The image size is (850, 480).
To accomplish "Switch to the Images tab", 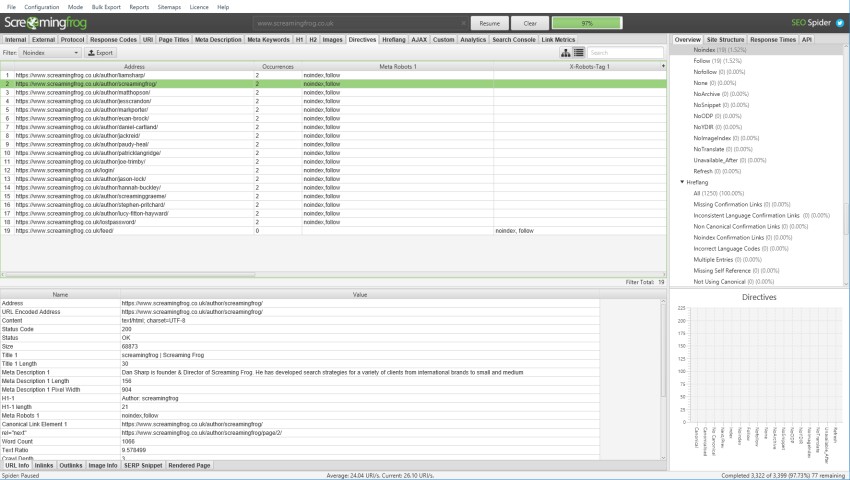I will [x=332, y=40].
